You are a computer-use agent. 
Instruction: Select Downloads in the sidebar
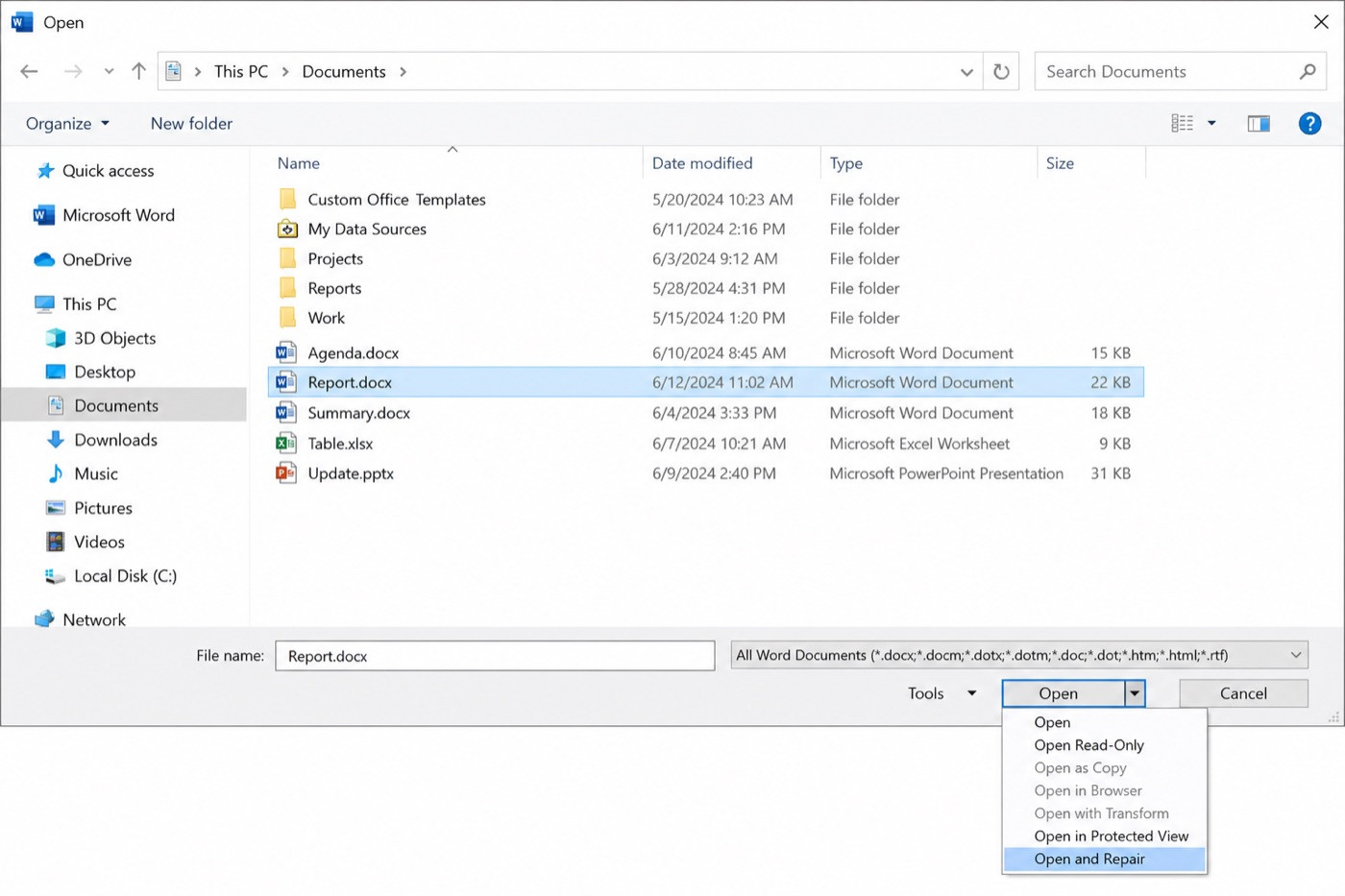102,440
